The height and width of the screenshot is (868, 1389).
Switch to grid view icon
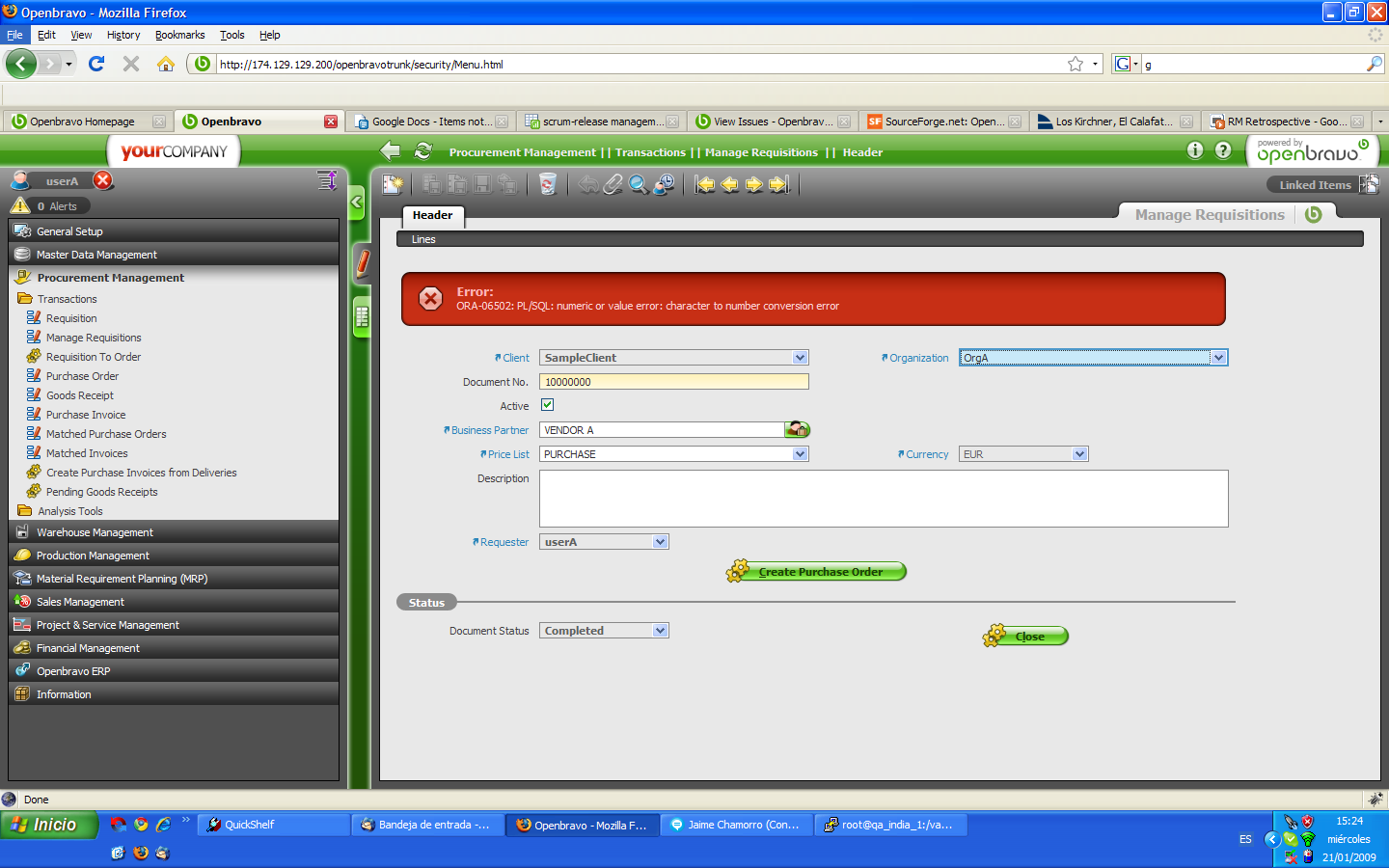click(363, 317)
